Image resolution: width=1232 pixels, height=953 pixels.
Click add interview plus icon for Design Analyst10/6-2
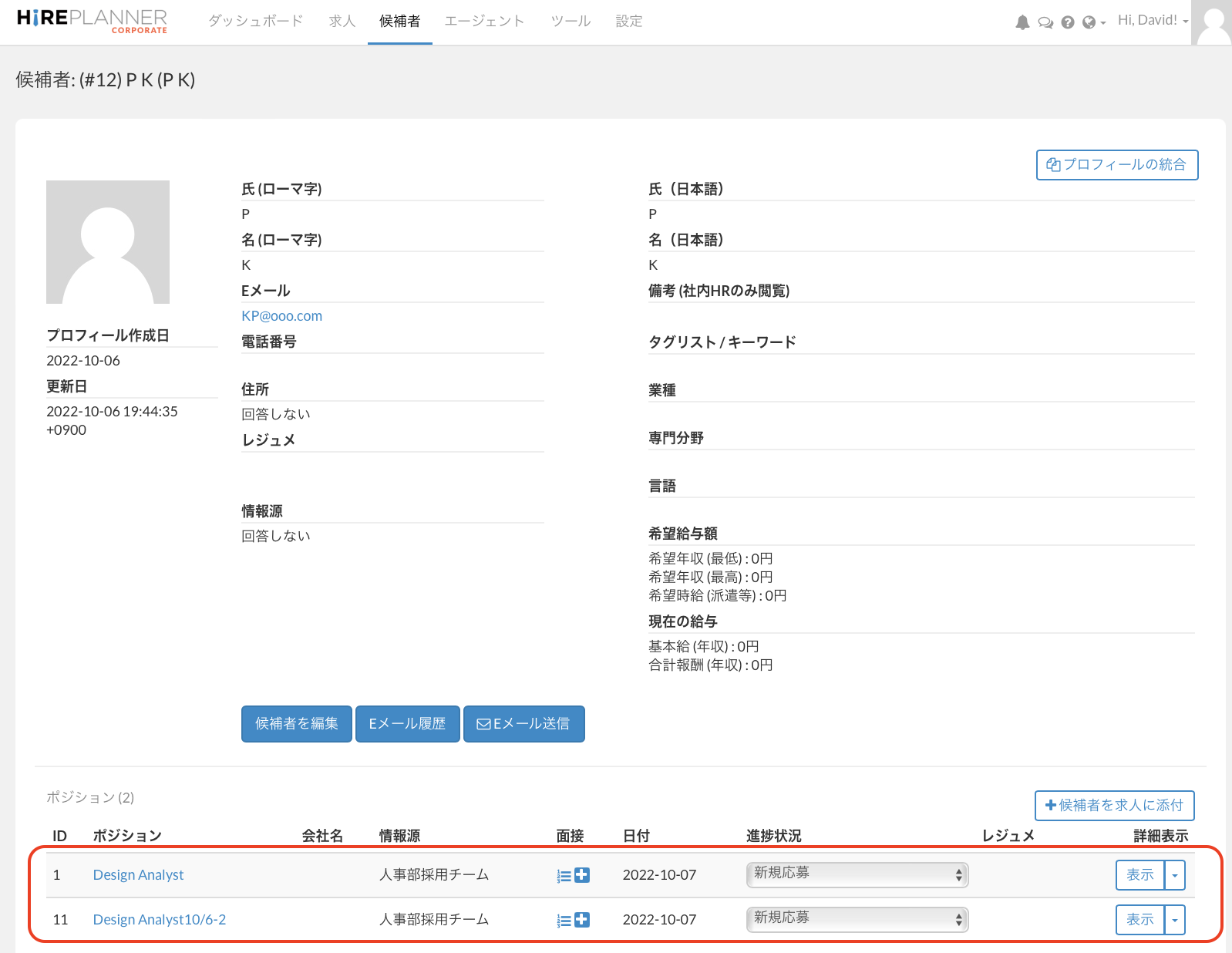tap(582, 920)
